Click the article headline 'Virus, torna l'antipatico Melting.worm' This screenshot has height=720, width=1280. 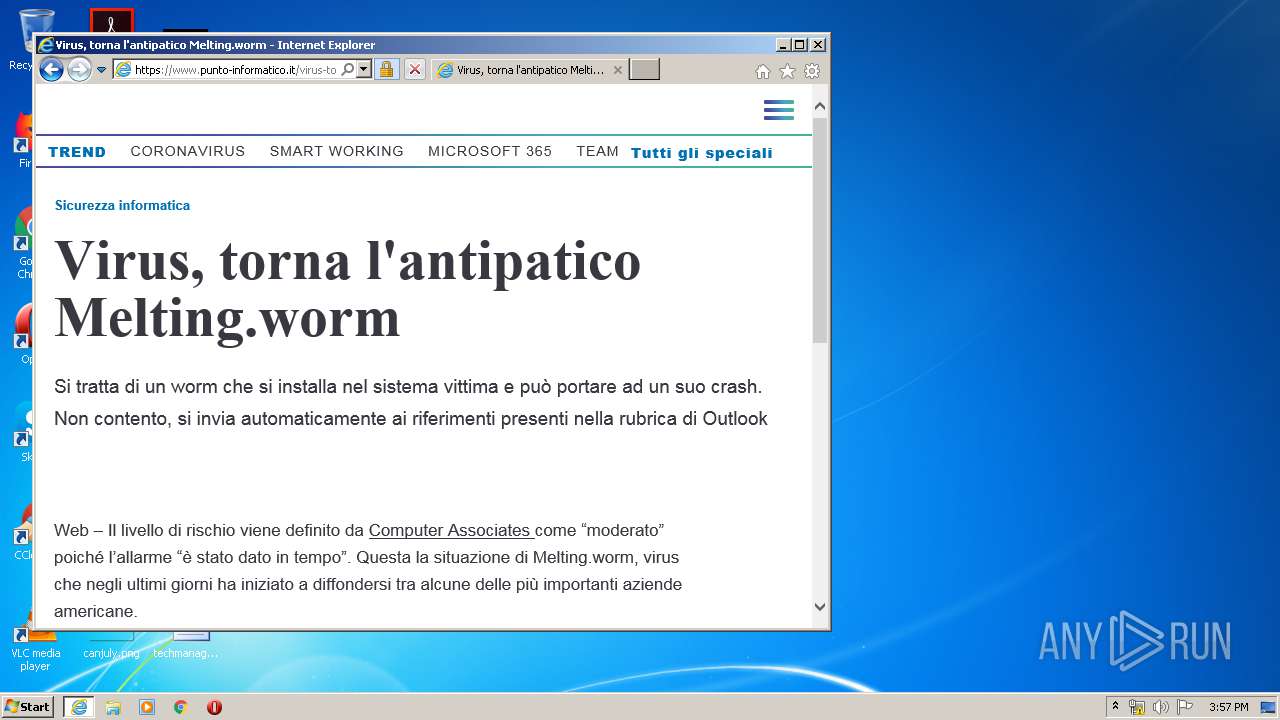click(x=347, y=289)
